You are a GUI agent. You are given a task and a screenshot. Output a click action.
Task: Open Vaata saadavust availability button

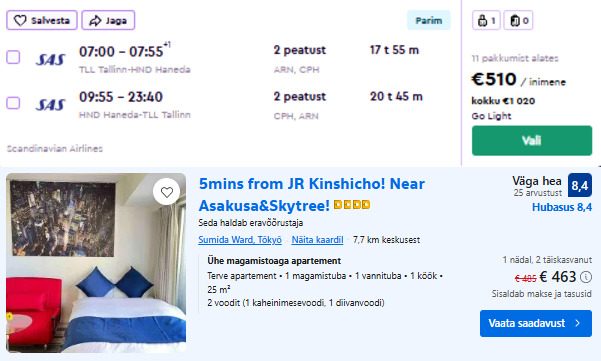[535, 323]
